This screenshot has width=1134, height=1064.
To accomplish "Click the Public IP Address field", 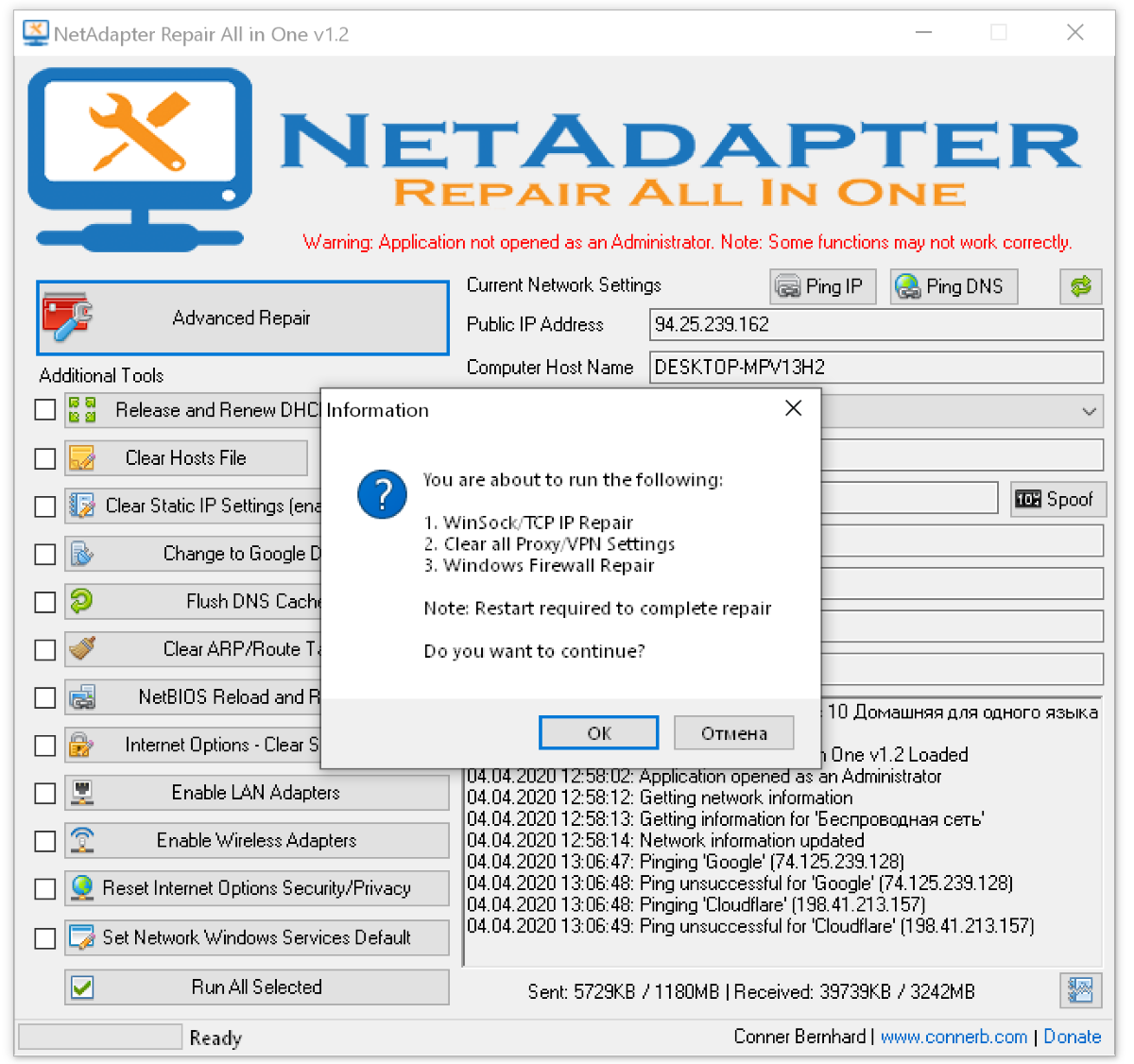I will click(876, 324).
